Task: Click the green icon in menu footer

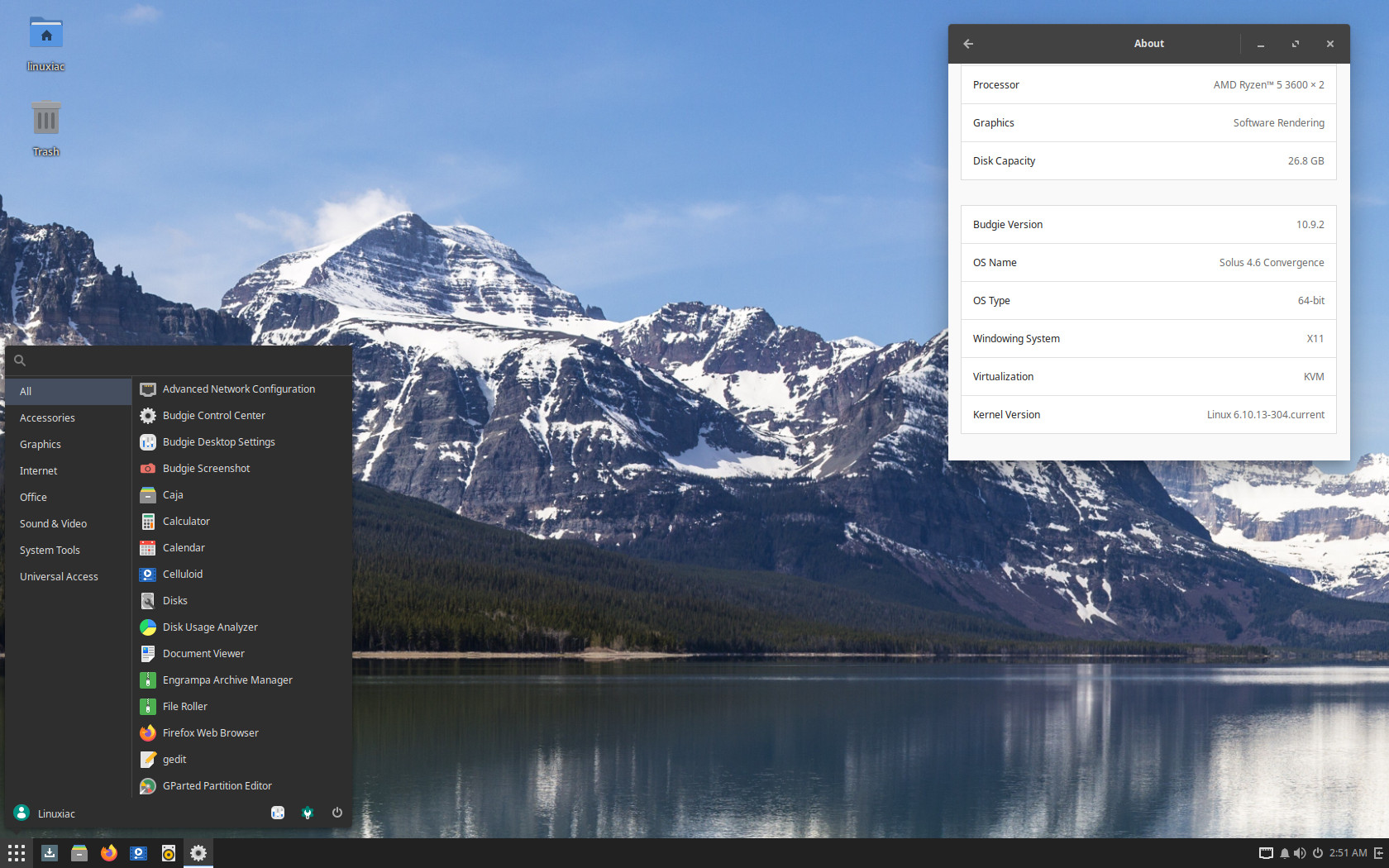Action: click(x=308, y=813)
